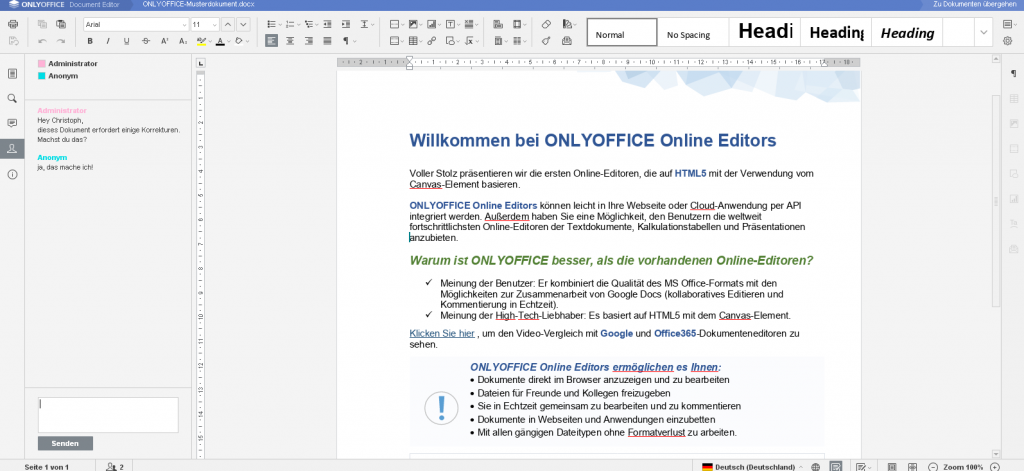
Task: Click the Copy icon
Action: click(x=42, y=25)
